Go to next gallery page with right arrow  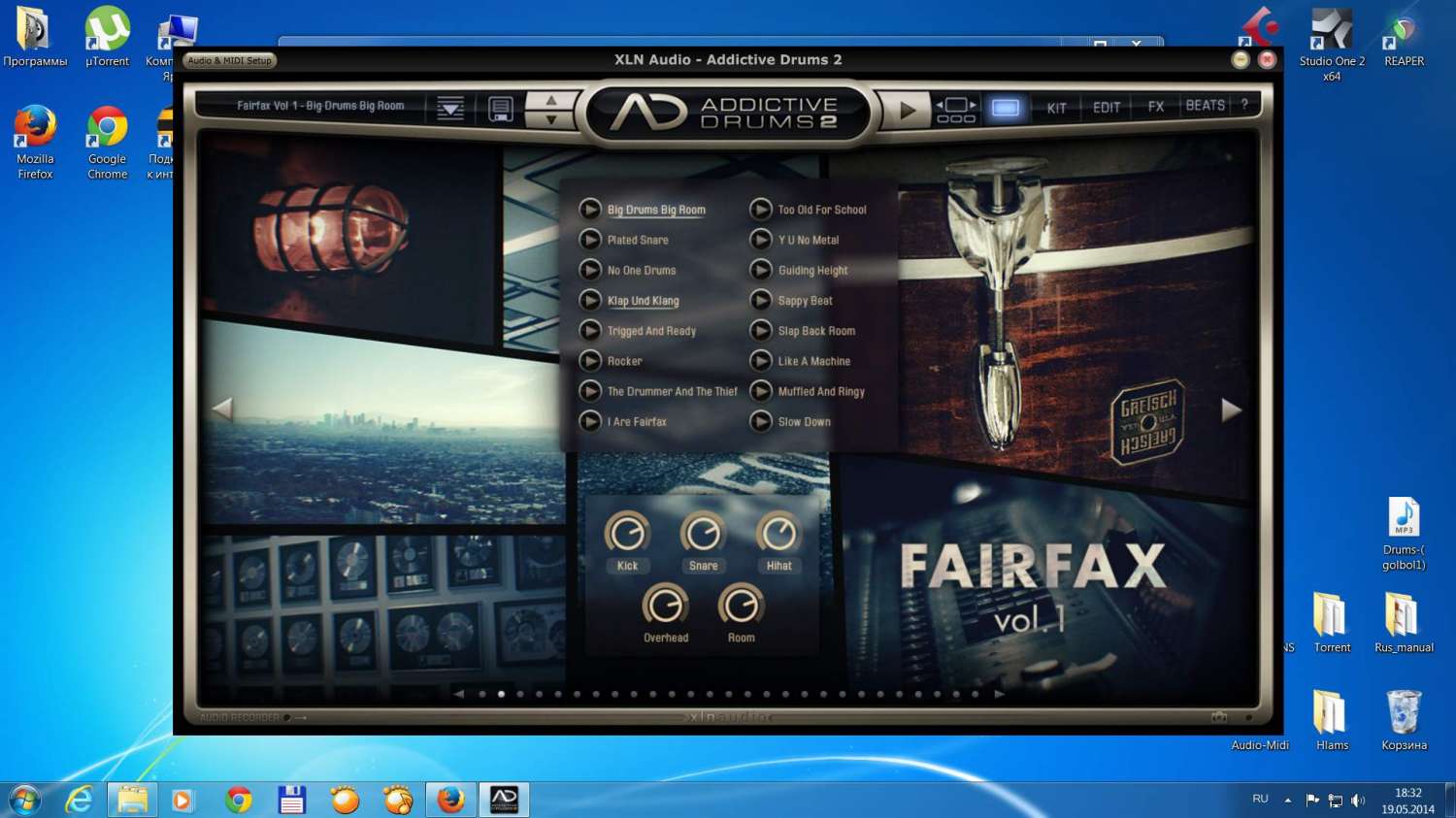(1231, 410)
